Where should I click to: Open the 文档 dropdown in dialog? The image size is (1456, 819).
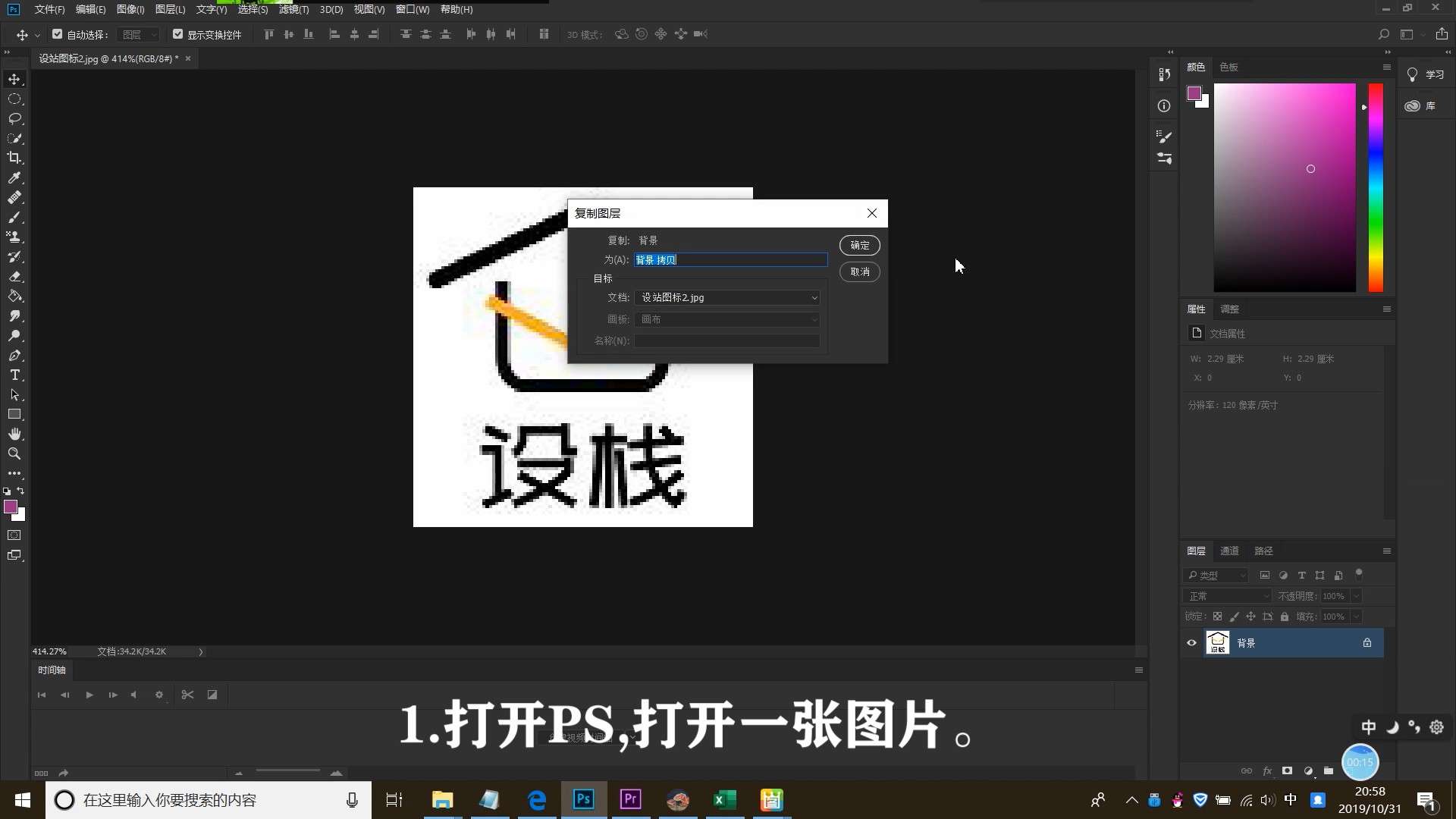point(727,298)
